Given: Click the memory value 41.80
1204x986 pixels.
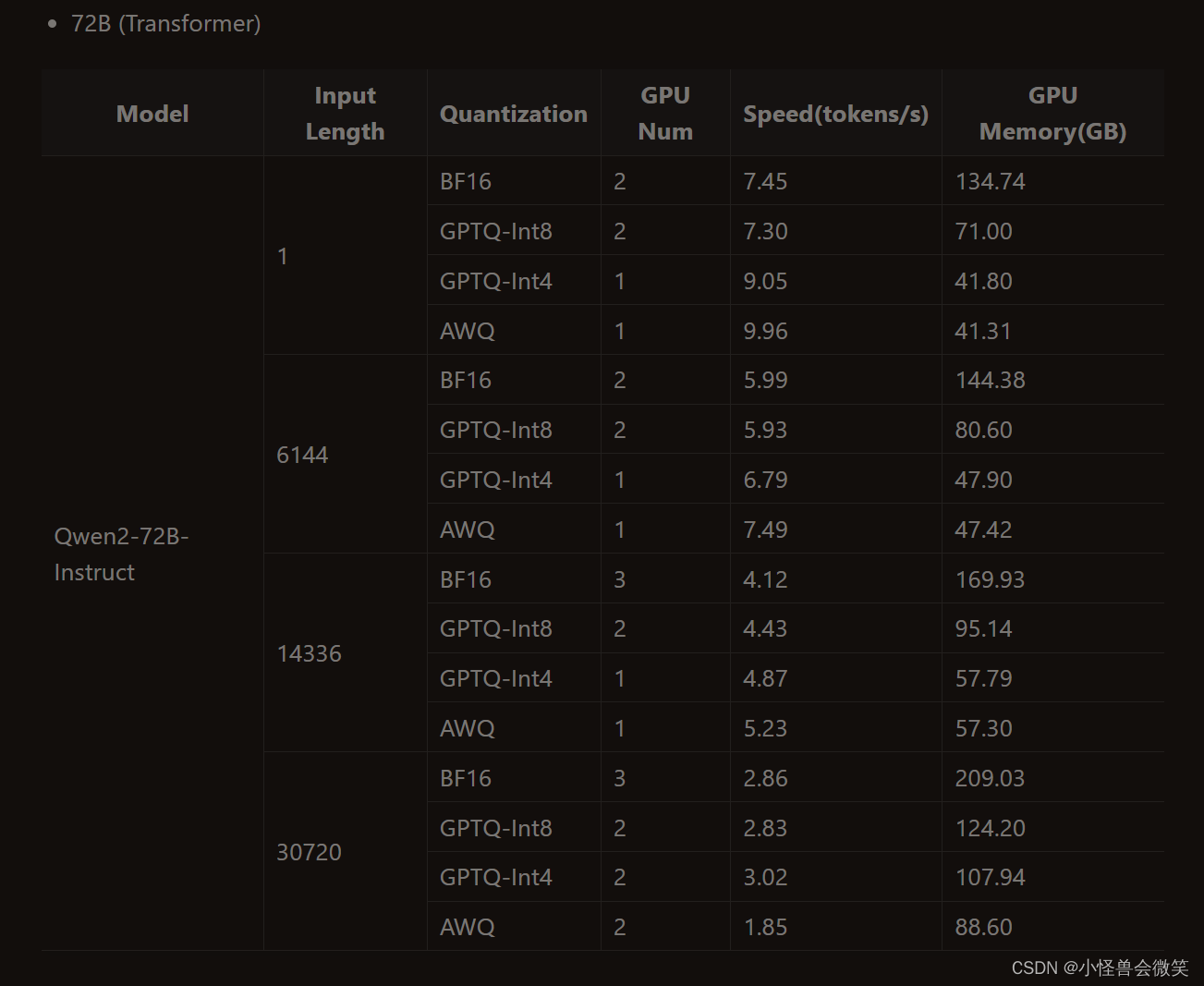Looking at the screenshot, I should (983, 281).
